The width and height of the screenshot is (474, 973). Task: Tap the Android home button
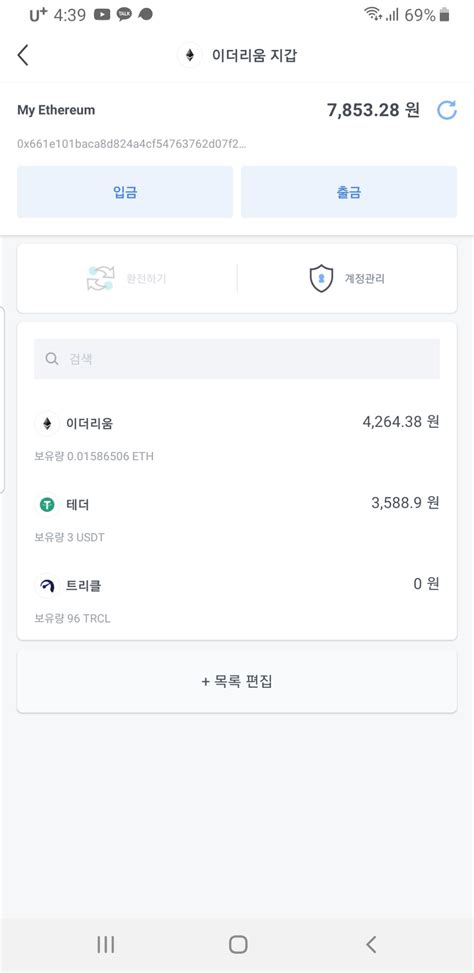238,944
